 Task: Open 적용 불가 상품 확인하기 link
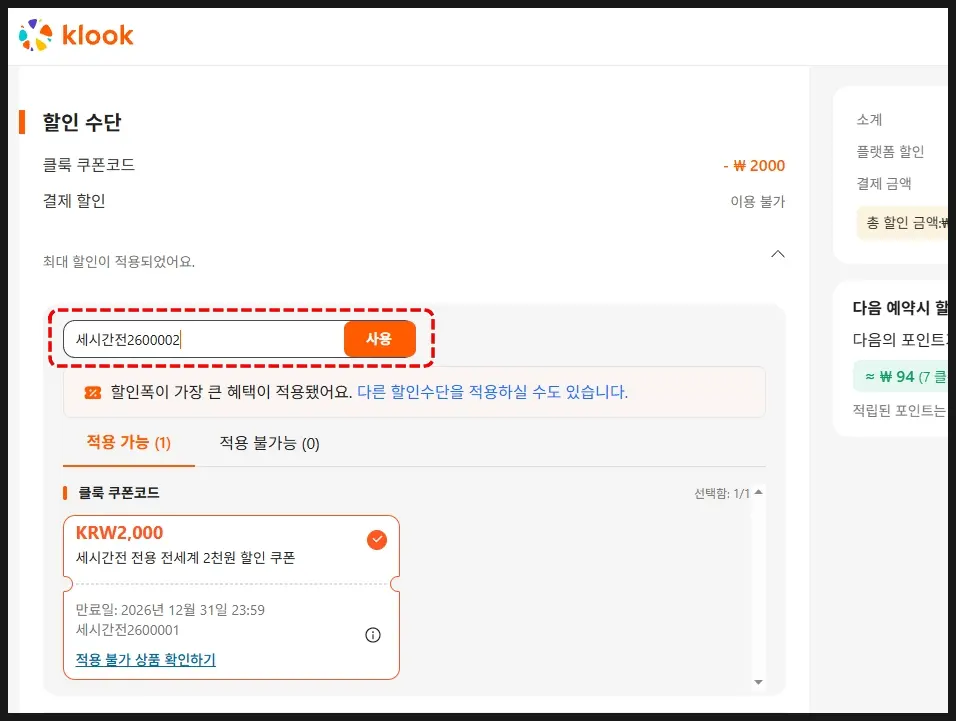pyautogui.click(x=146, y=659)
